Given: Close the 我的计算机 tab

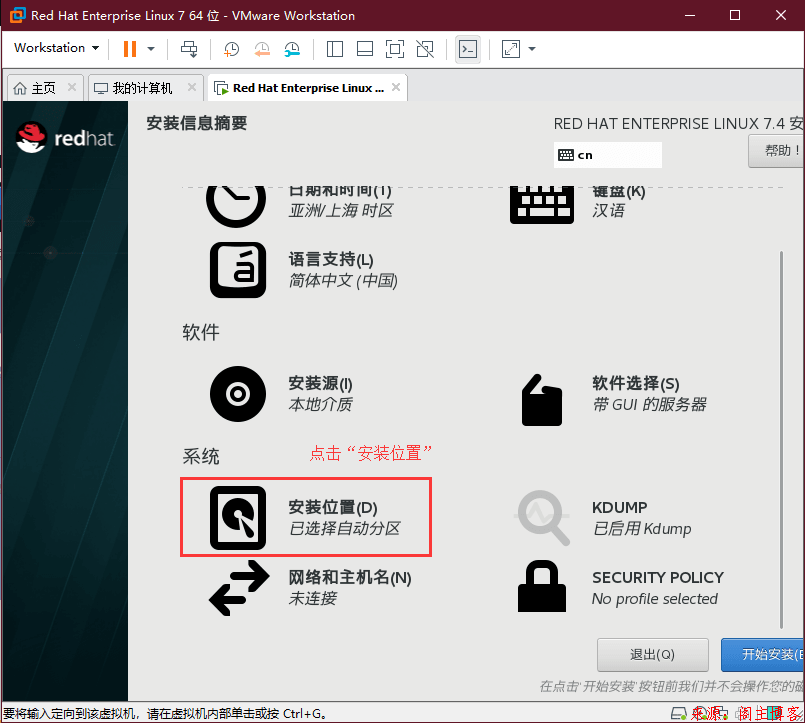Looking at the screenshot, I should click(x=192, y=87).
